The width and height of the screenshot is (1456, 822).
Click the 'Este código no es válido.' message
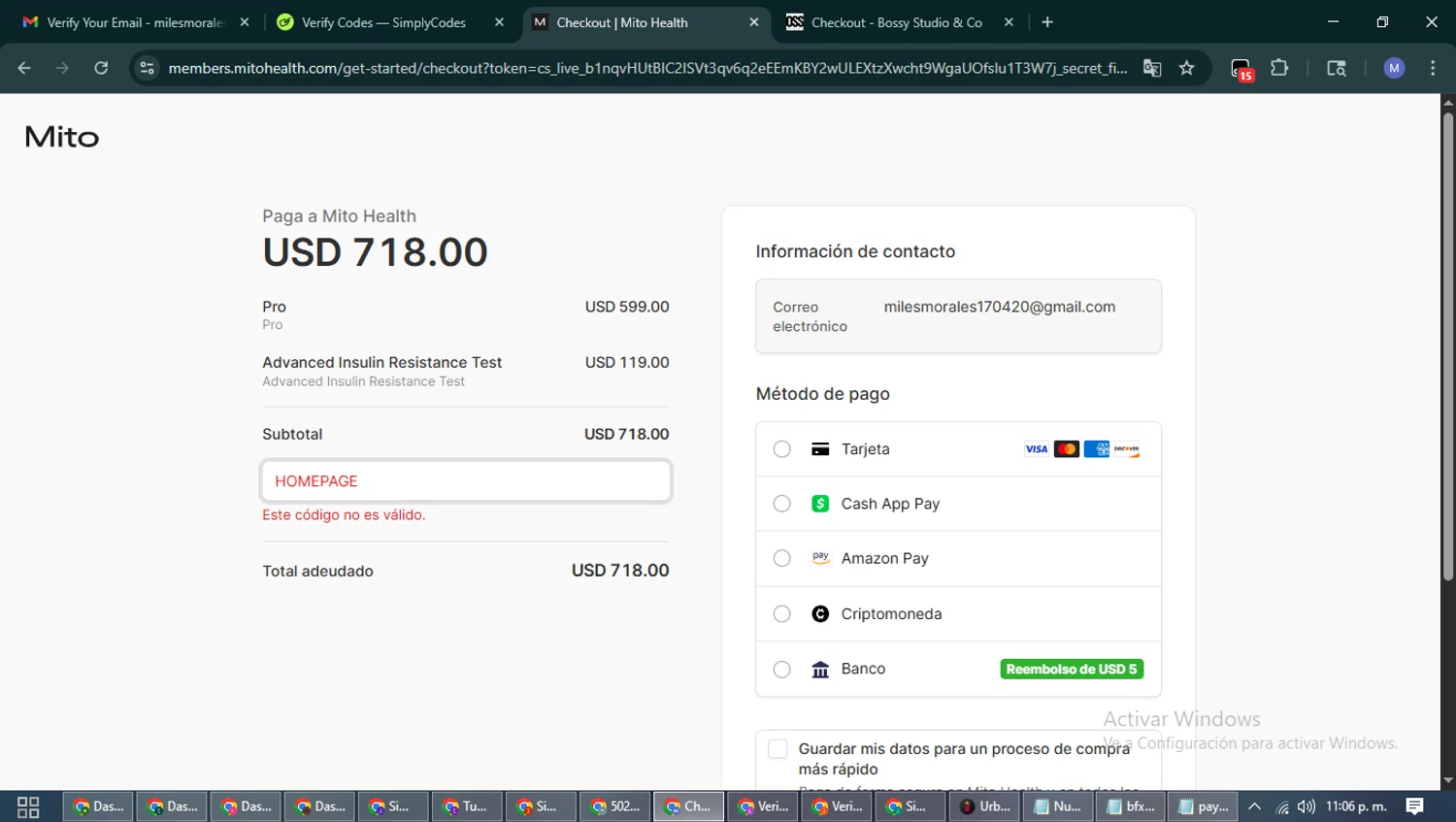[344, 514]
